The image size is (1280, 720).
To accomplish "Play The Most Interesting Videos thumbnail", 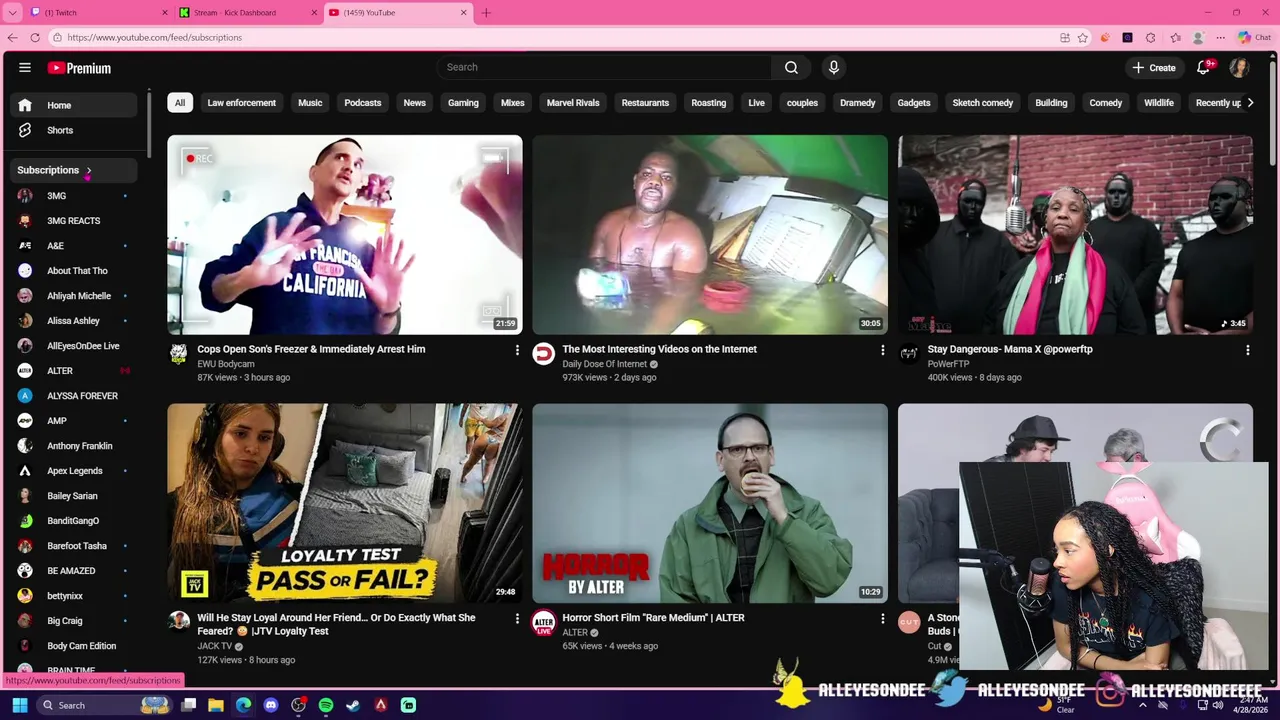I will 710,235.
